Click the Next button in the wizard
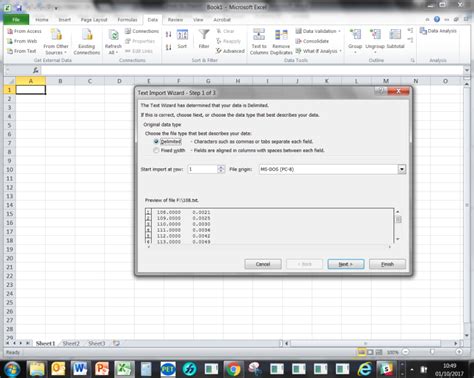Image resolution: width=474 pixels, height=378 pixels. 346,264
